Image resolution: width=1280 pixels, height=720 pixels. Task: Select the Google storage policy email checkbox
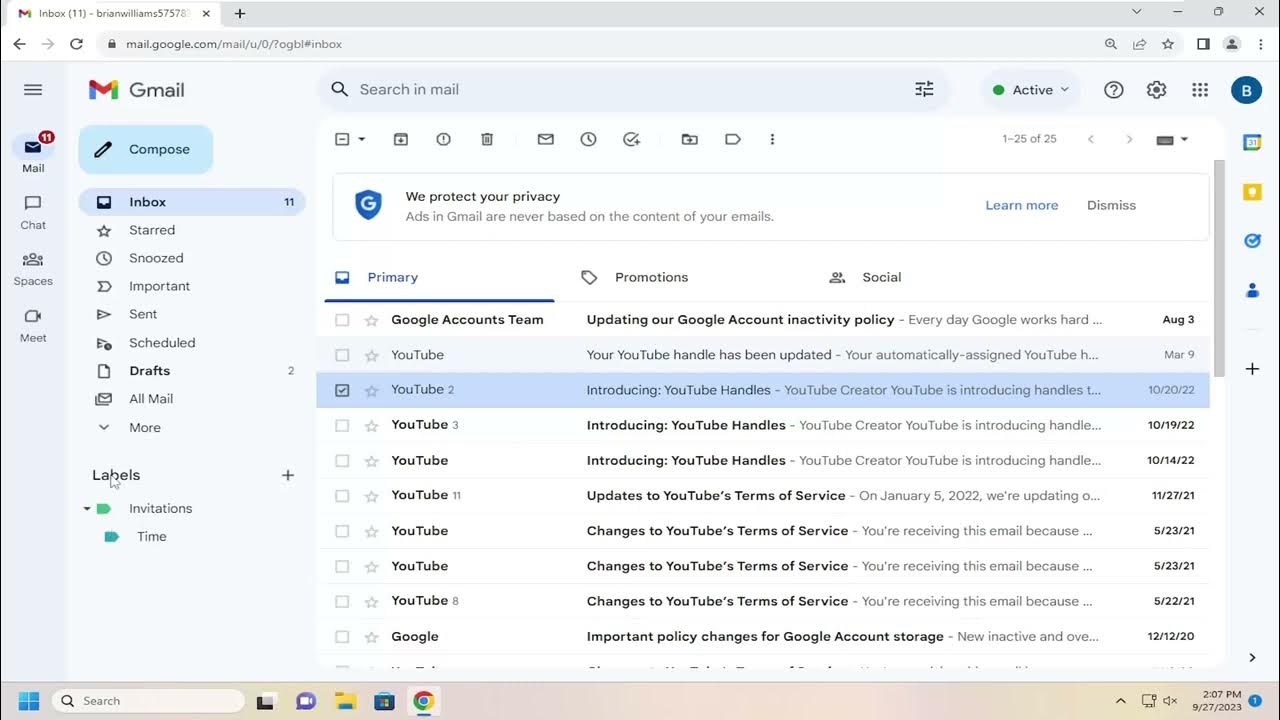pyautogui.click(x=342, y=637)
